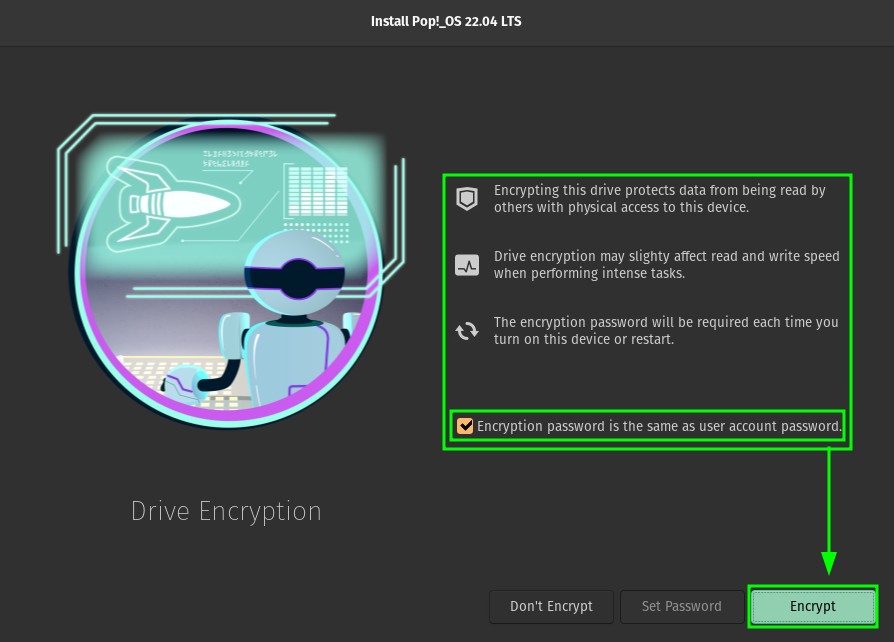Click the Install Pop!_OS 22.04 LTS title

click(446, 22)
